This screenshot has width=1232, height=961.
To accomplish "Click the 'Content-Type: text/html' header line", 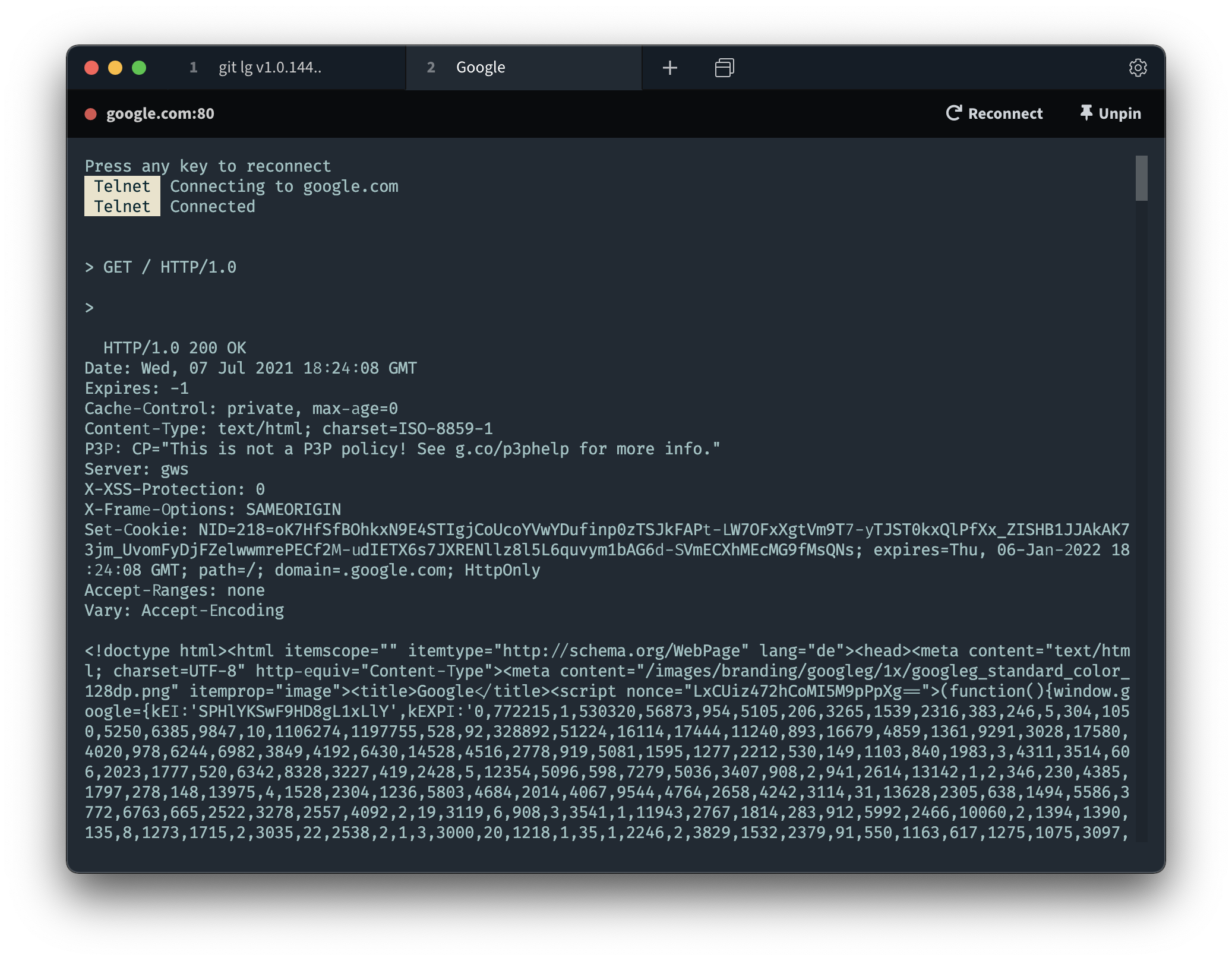I will [x=289, y=429].
